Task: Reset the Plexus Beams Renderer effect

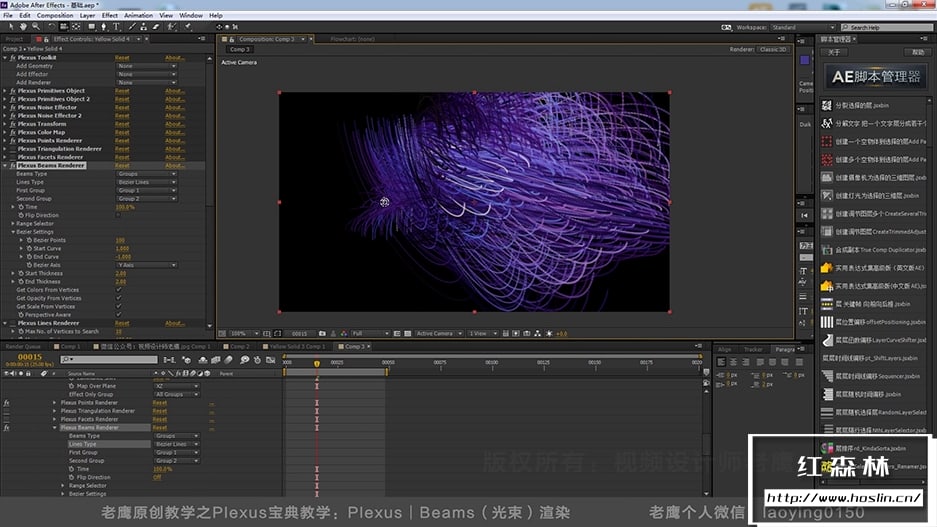Action: (123, 166)
